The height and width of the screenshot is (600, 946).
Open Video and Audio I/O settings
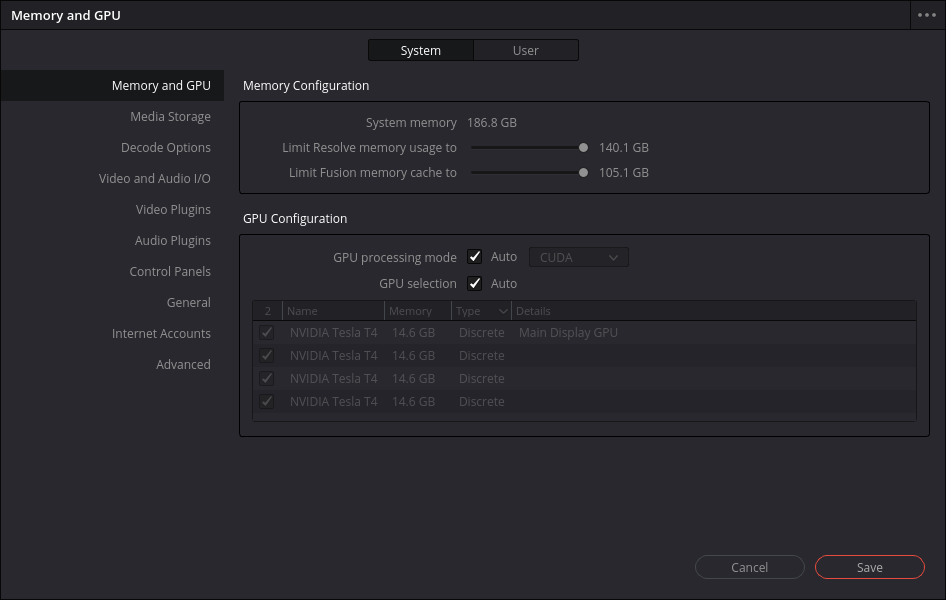click(x=154, y=178)
